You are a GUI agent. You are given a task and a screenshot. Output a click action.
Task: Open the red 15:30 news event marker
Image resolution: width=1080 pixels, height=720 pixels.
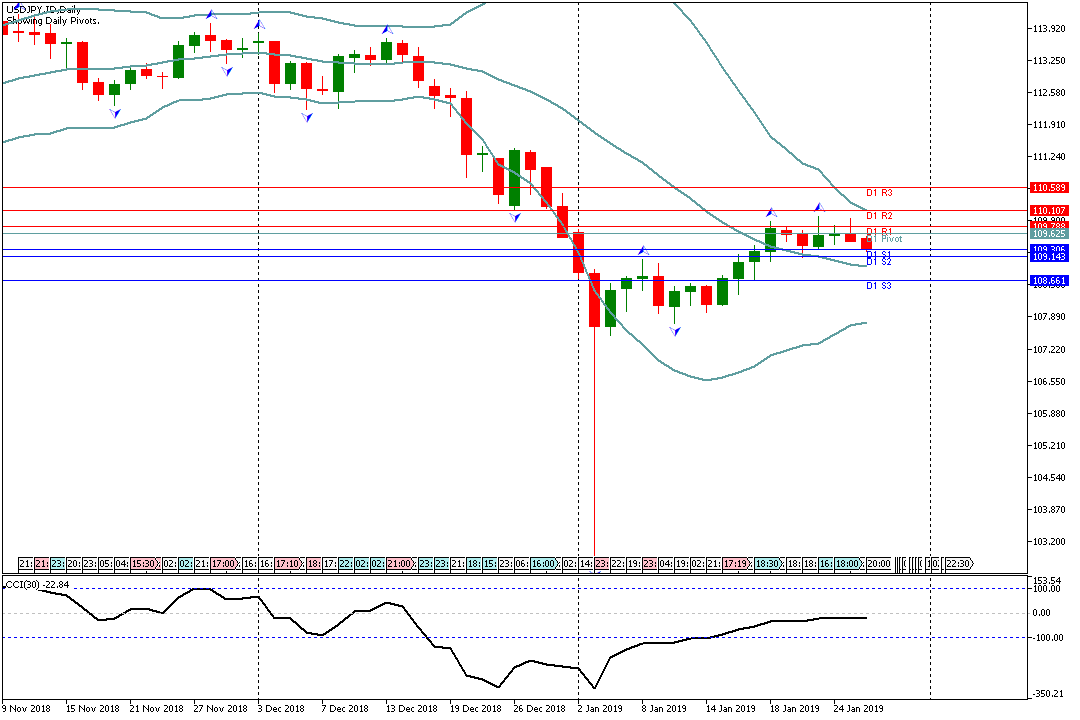pyautogui.click(x=144, y=564)
